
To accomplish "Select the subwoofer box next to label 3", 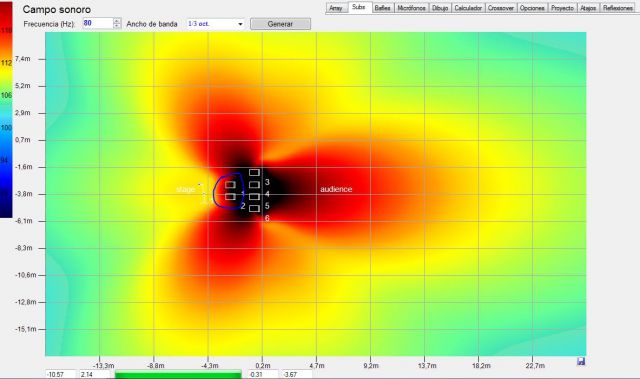I will 254,185.
